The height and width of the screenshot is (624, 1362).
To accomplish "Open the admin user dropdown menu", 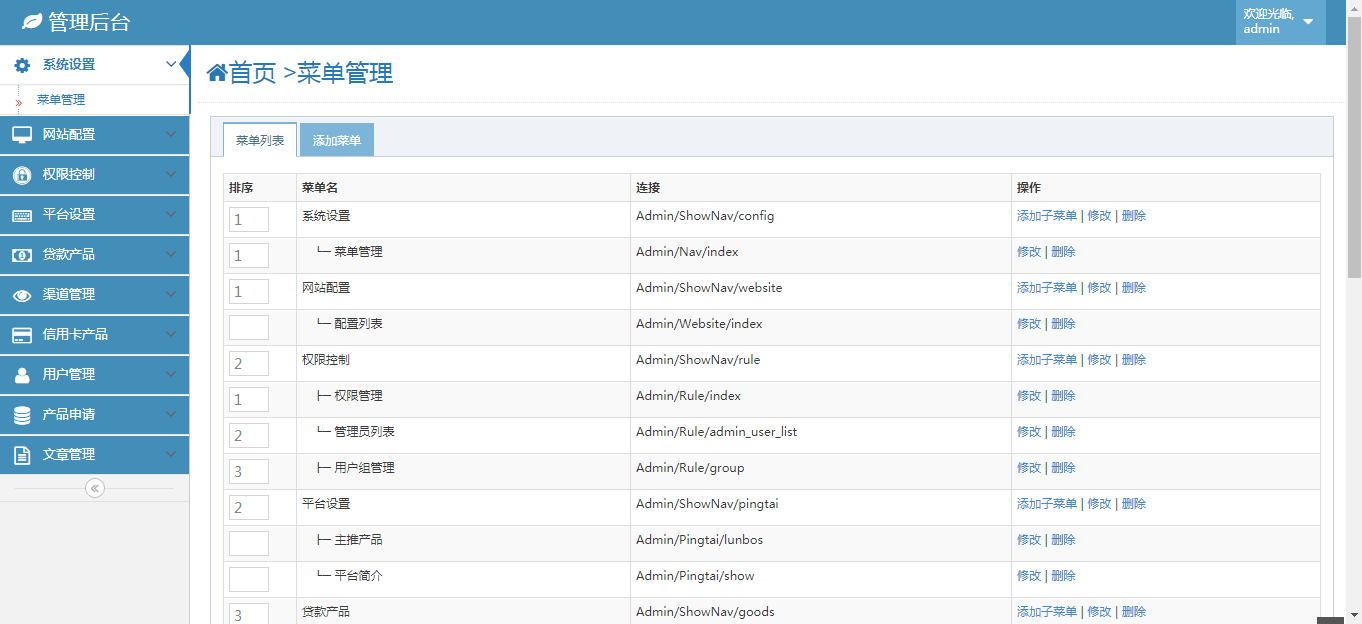I will click(1307, 22).
